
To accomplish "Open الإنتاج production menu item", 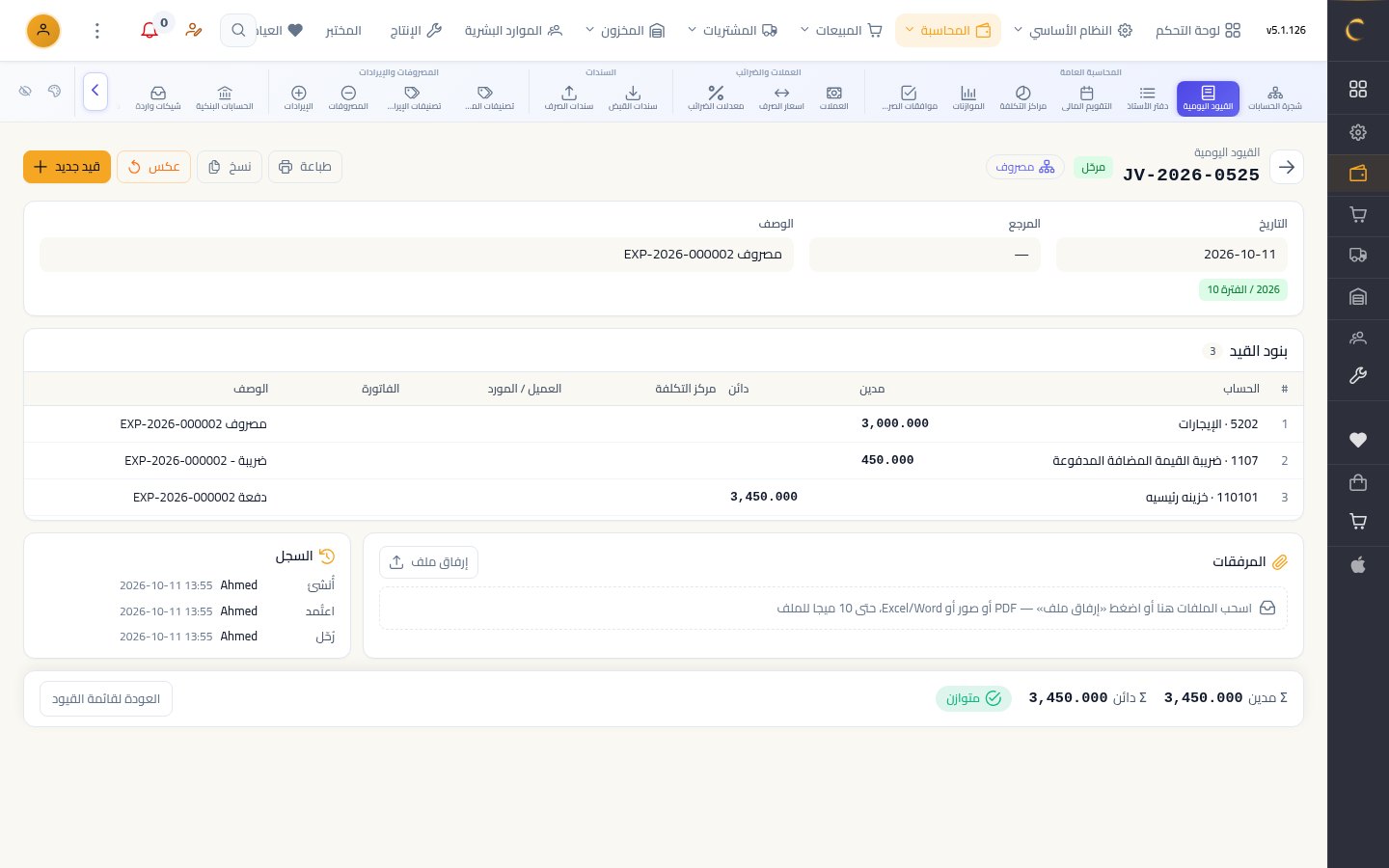I will (416, 31).
